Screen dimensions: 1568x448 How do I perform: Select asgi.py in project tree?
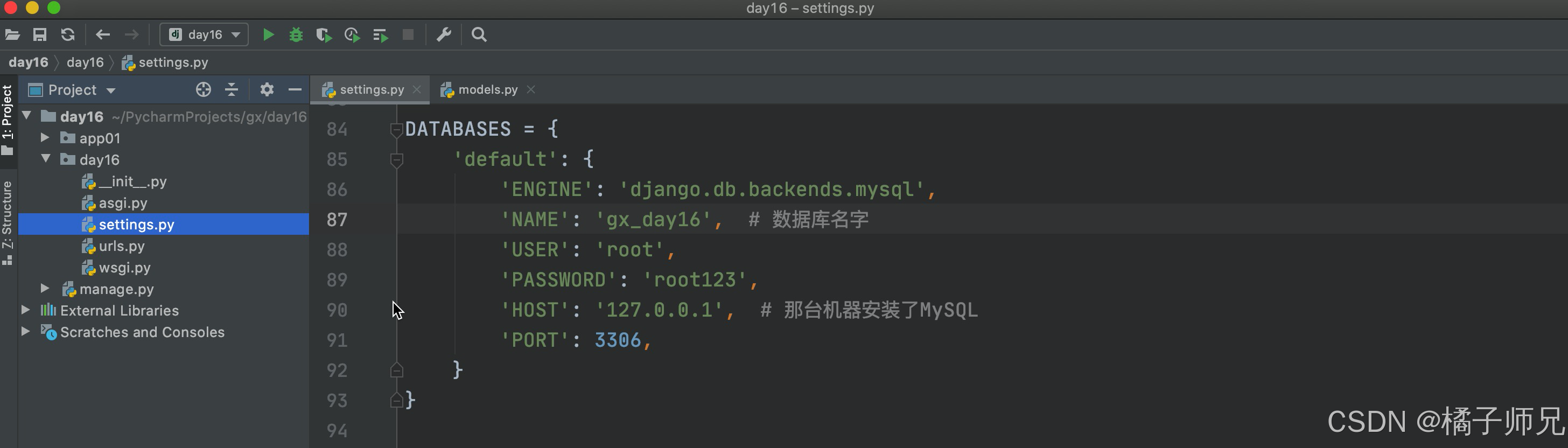coord(164,202)
